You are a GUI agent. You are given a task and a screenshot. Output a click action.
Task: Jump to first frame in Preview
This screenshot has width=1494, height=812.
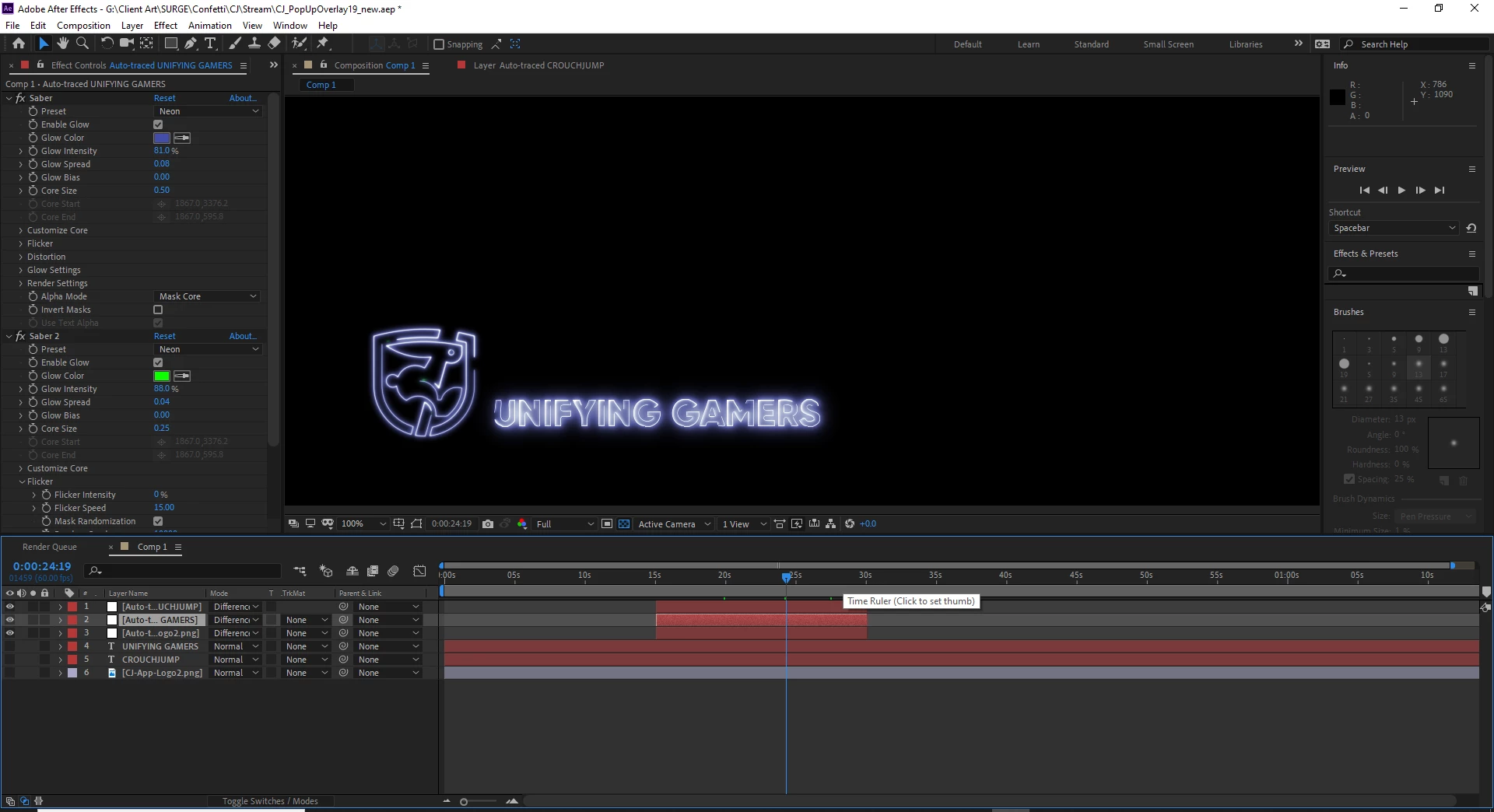(x=1364, y=191)
